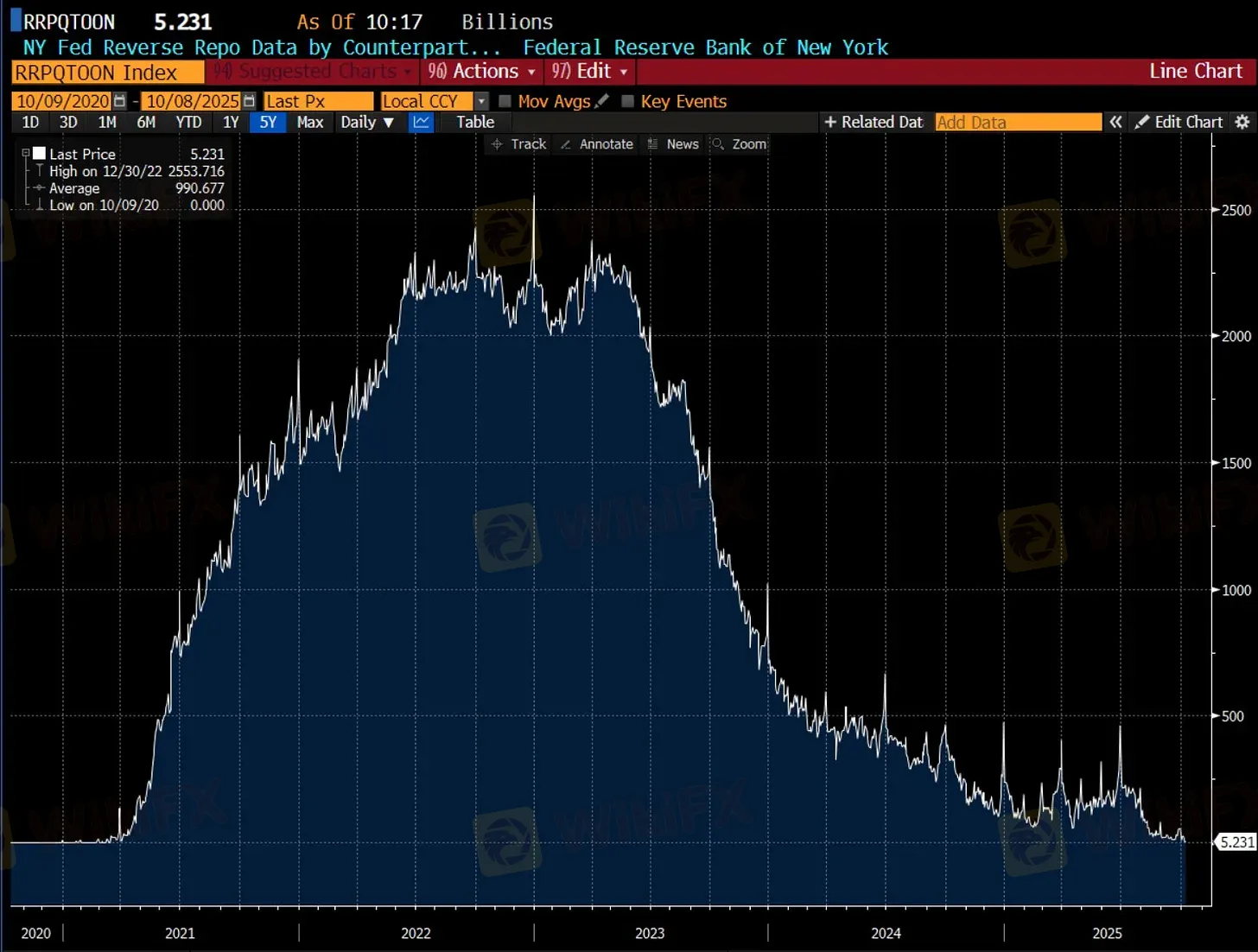Image resolution: width=1258 pixels, height=952 pixels.
Task: Click the Related Data button
Action: pos(874,123)
